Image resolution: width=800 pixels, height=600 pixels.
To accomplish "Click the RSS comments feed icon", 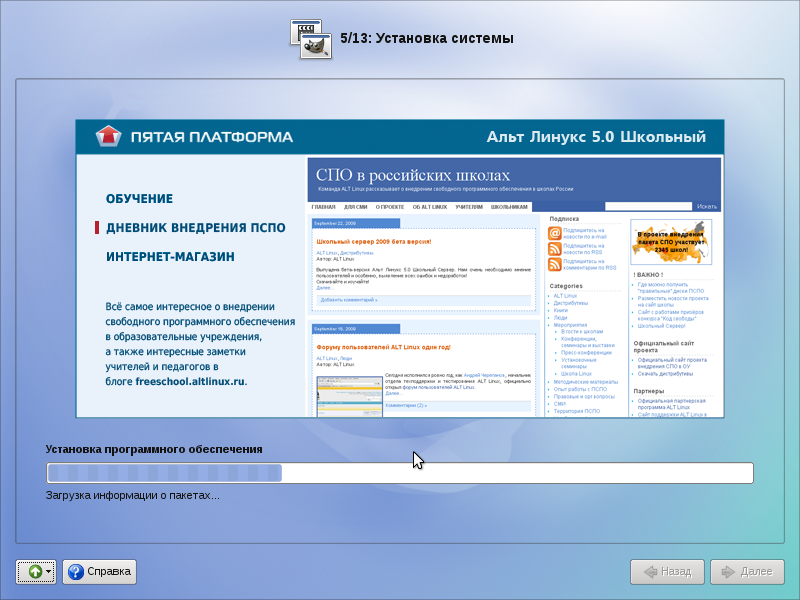I will [554, 265].
